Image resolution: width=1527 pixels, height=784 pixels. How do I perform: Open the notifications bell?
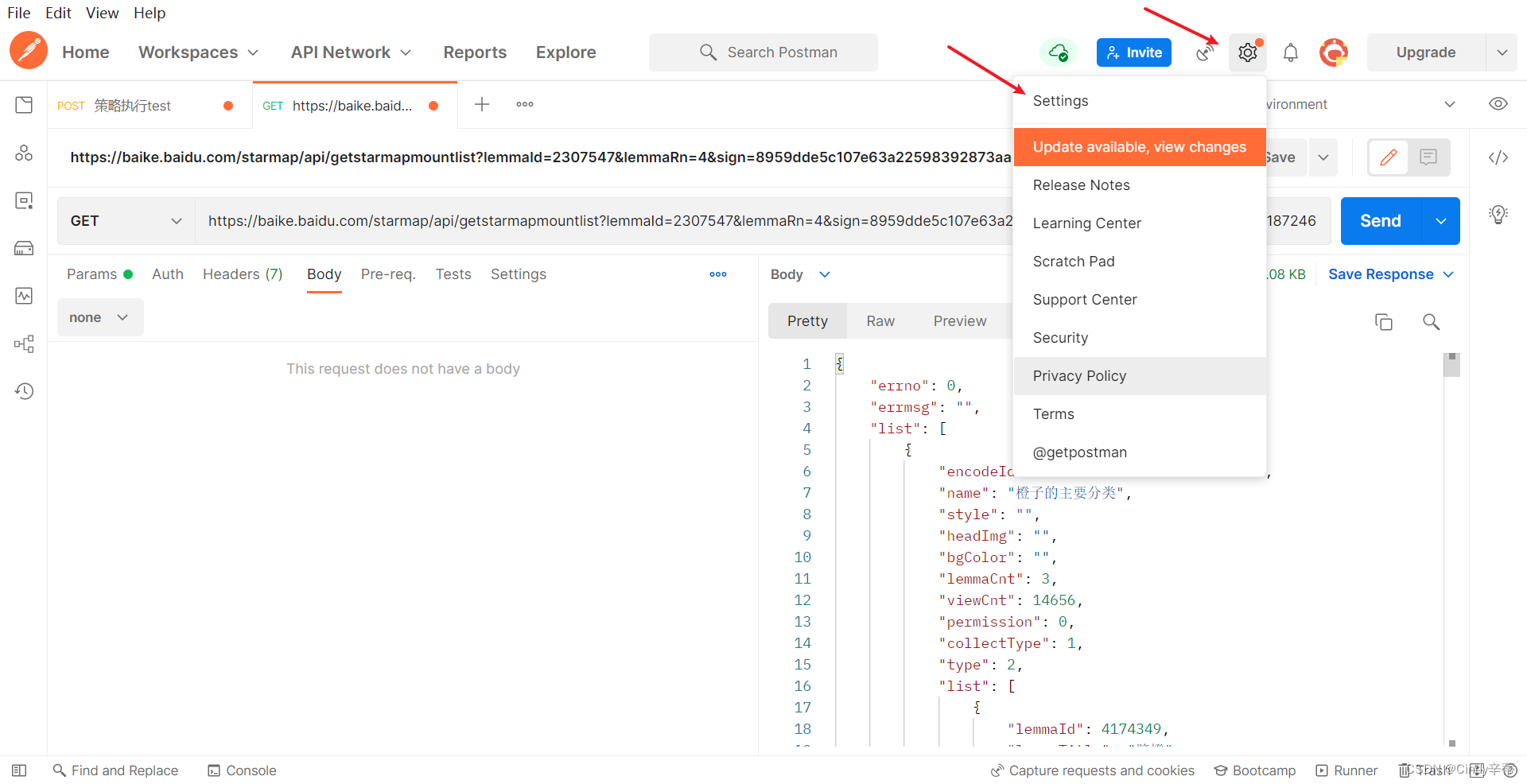click(1290, 52)
